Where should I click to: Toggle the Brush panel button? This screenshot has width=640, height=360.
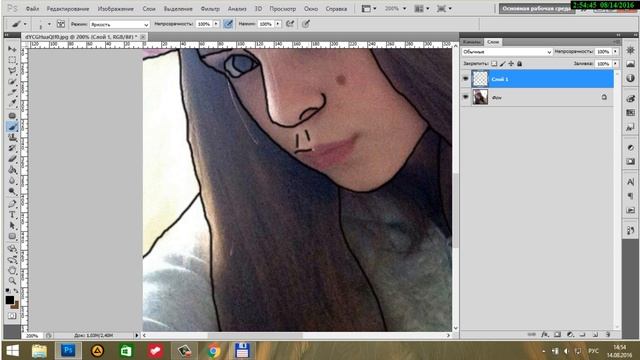[x=61, y=24]
